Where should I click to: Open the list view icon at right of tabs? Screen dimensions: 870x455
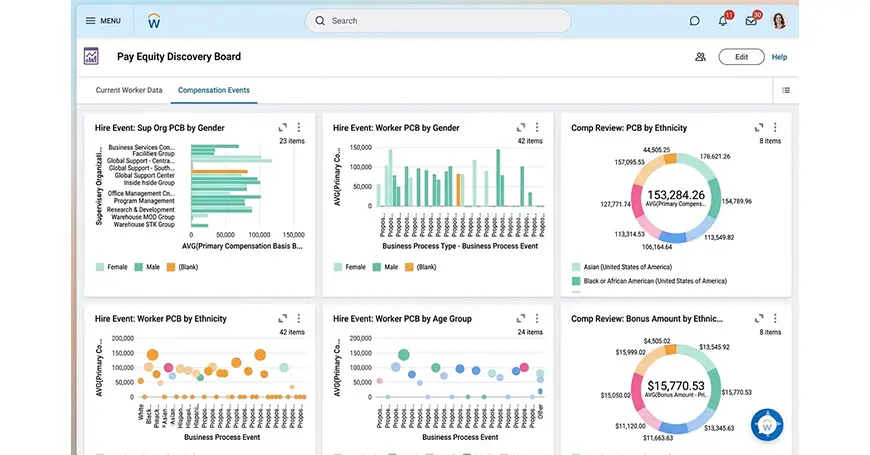(x=786, y=90)
